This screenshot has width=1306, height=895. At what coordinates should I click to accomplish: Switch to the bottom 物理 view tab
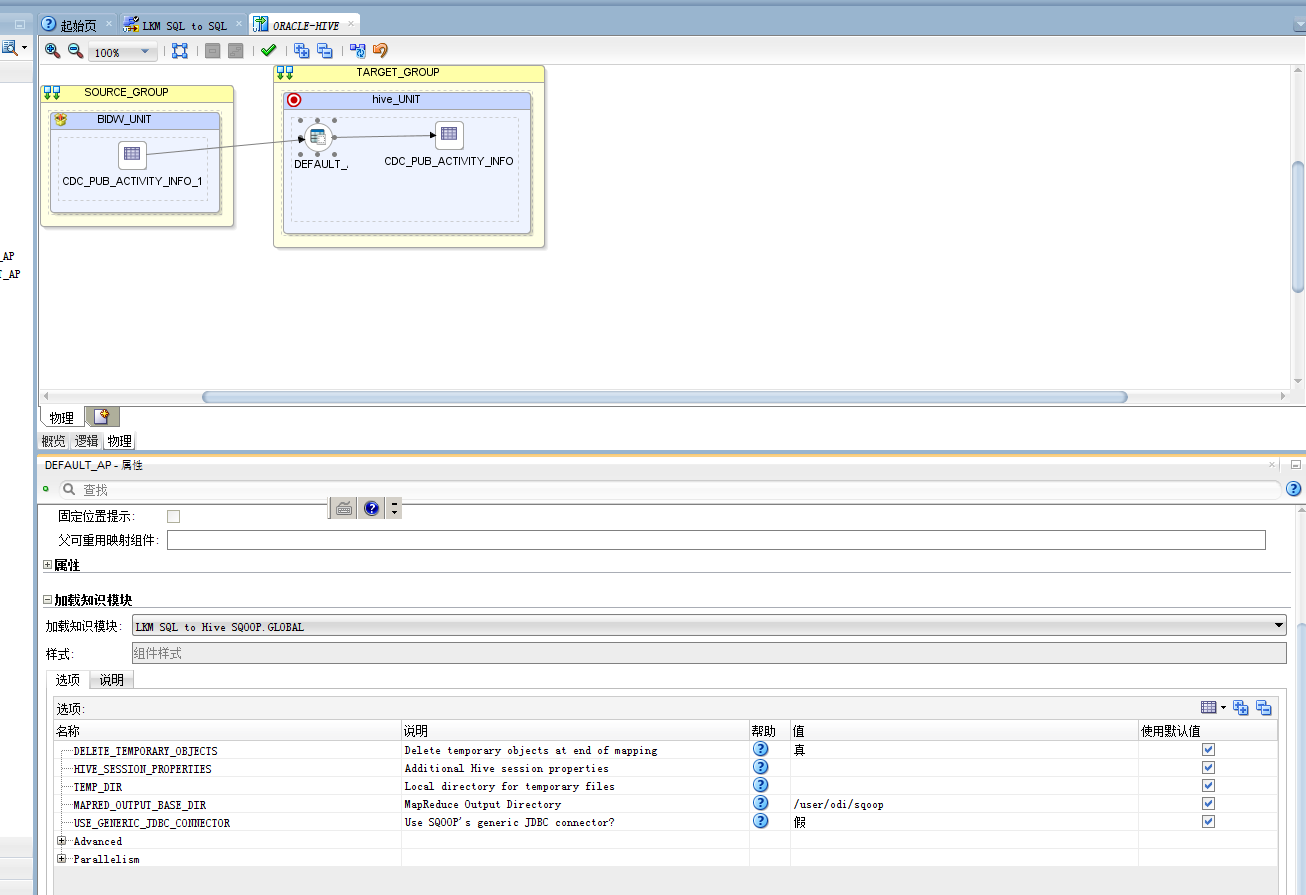120,441
